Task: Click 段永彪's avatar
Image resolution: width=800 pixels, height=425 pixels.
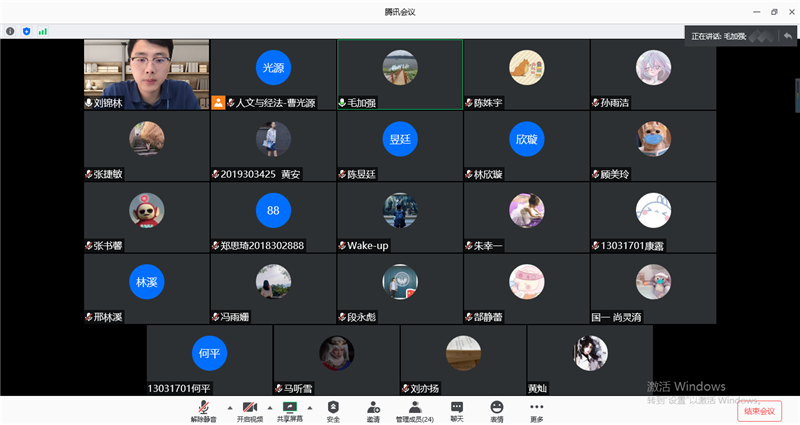Action: click(400, 282)
